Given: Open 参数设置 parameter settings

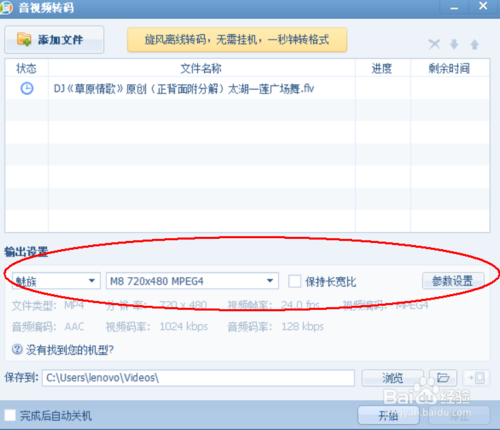Looking at the screenshot, I should [453, 281].
